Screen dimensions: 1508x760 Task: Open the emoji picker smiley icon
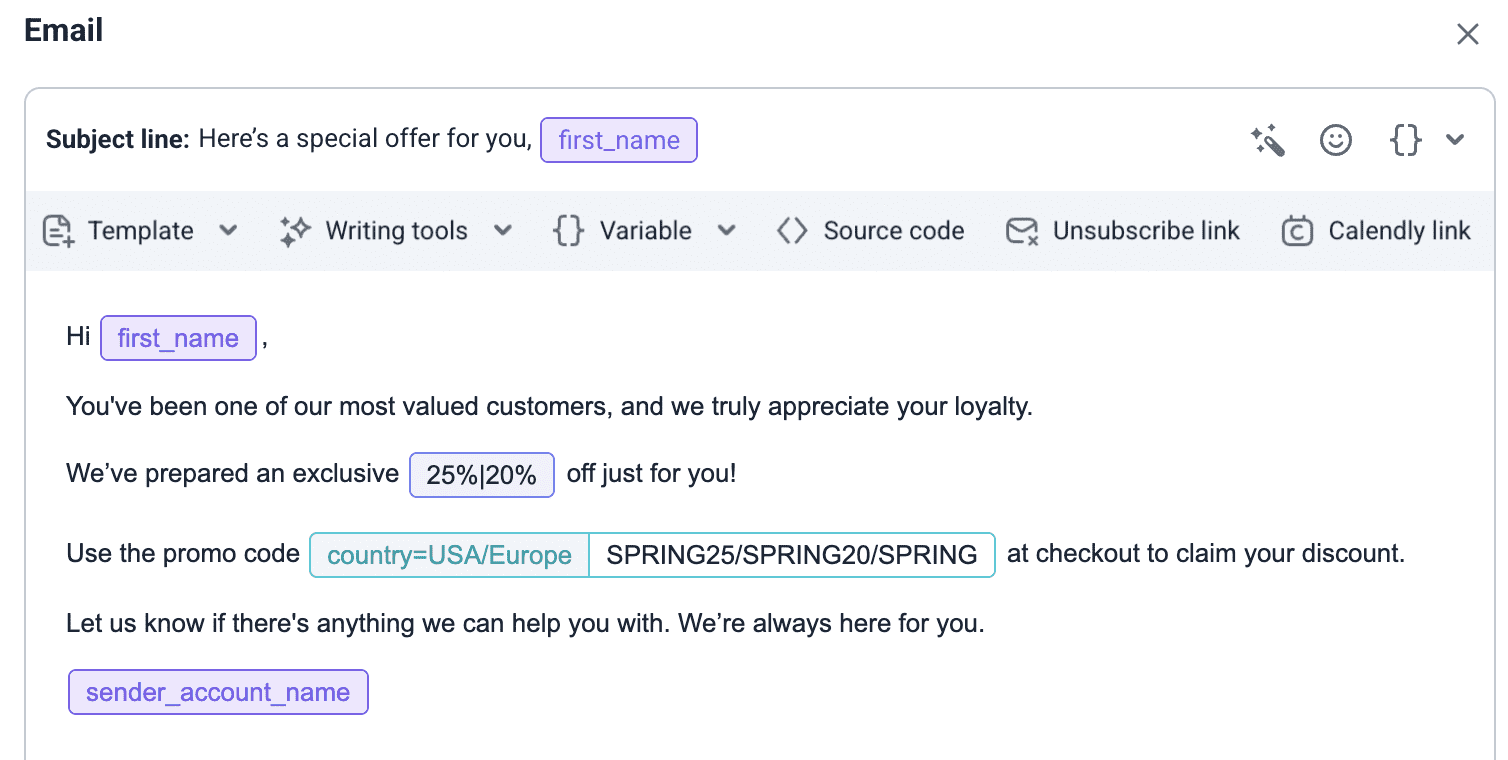pyautogui.click(x=1336, y=140)
